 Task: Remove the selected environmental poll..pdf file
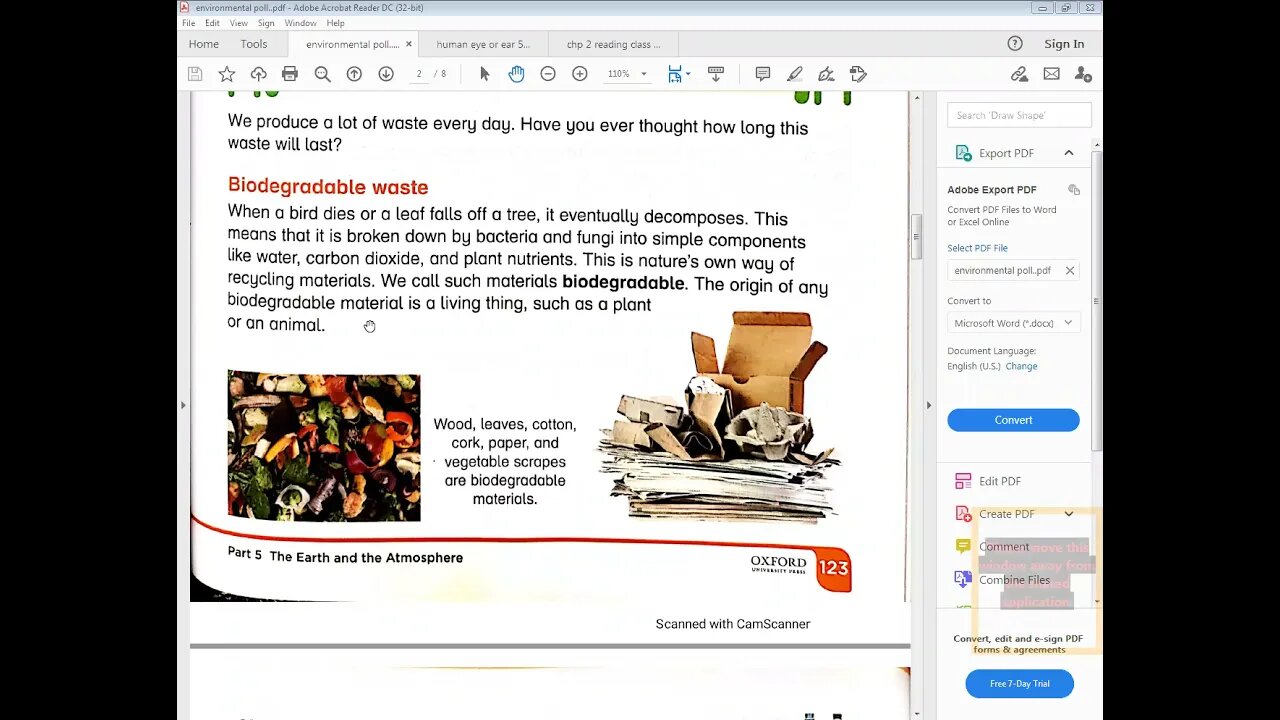coord(1069,270)
